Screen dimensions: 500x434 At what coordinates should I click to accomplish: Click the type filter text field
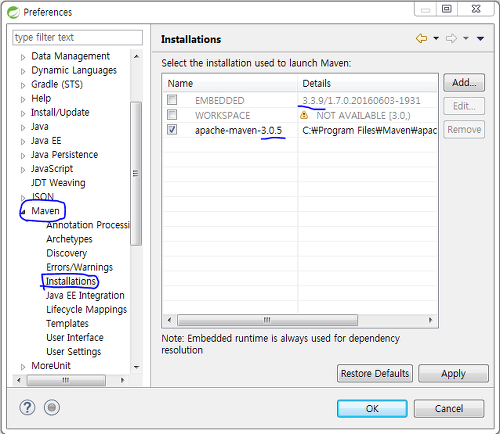[77, 37]
